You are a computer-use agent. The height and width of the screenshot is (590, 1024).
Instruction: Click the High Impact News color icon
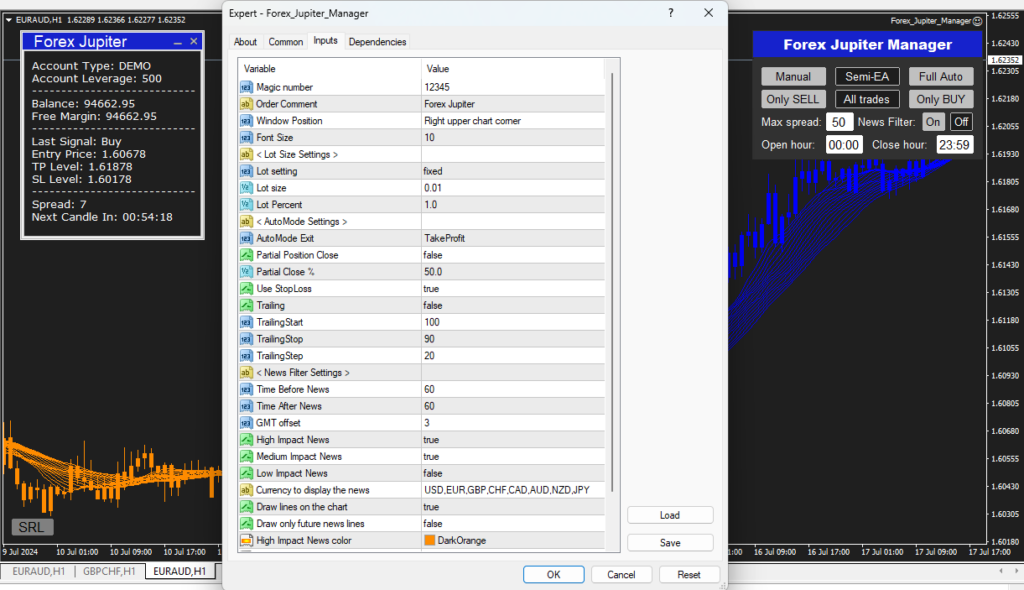pyautogui.click(x=246, y=540)
